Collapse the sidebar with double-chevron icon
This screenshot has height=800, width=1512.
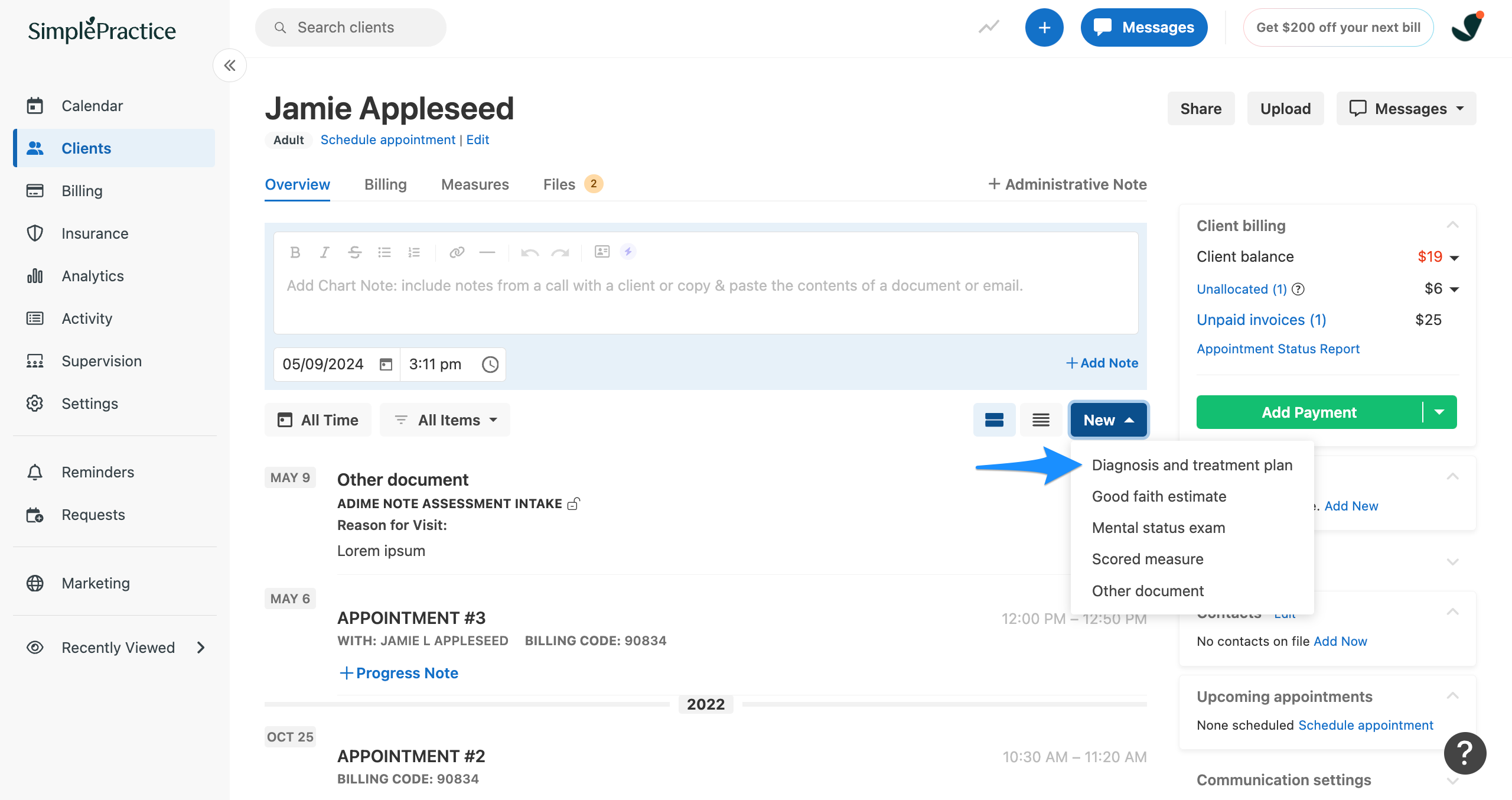(230, 66)
